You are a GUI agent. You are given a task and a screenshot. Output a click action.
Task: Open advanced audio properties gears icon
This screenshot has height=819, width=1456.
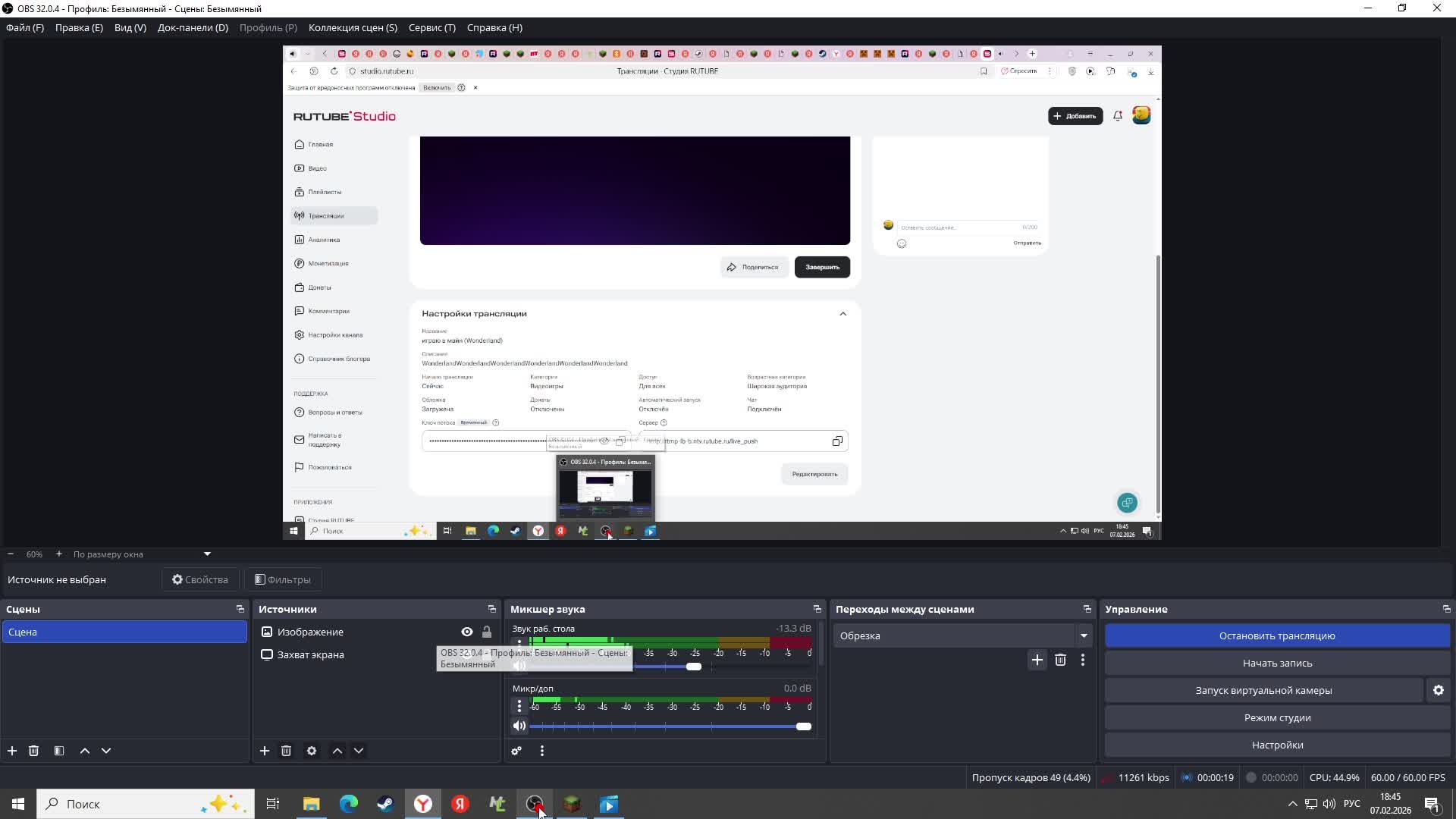(x=516, y=751)
